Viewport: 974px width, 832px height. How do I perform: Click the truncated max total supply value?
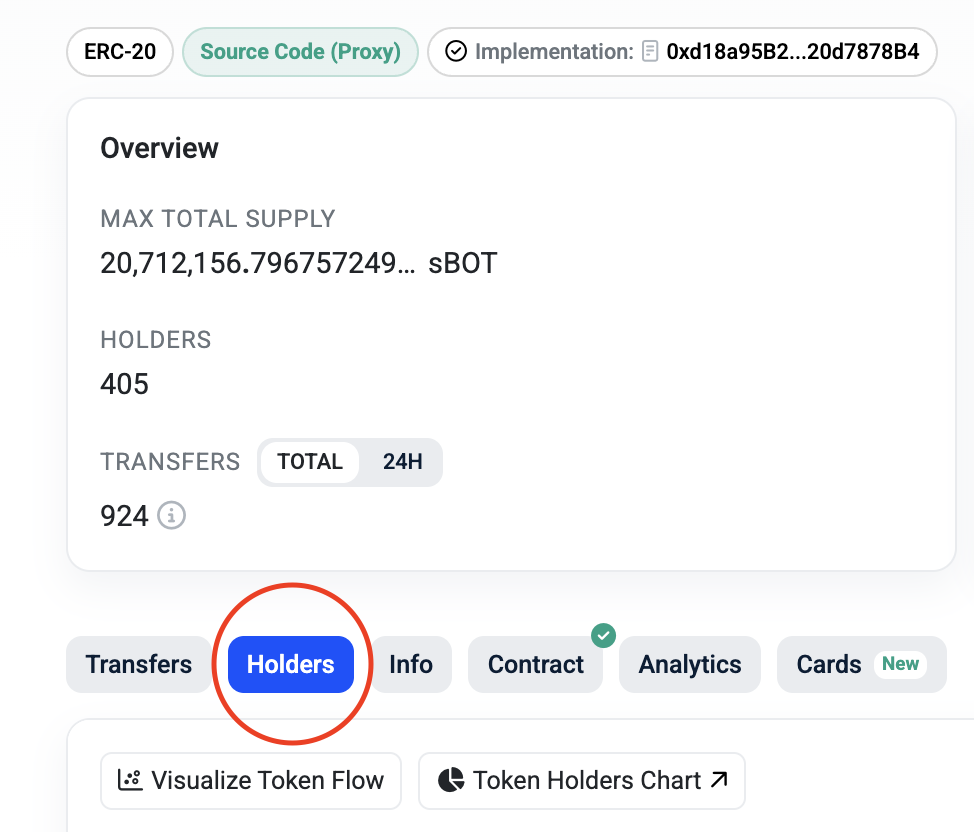[258, 263]
